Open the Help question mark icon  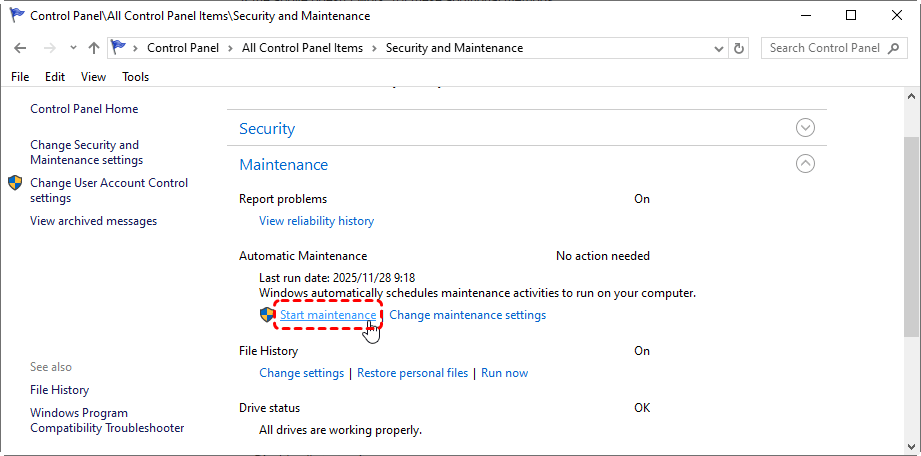pyautogui.click(x=905, y=77)
